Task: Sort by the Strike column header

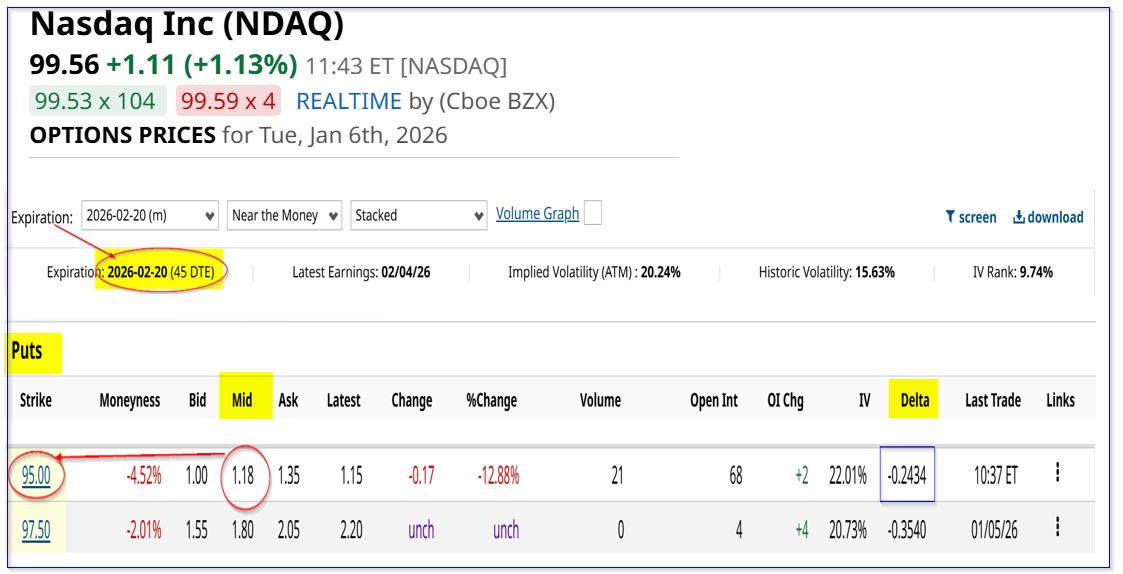Action: tap(36, 401)
